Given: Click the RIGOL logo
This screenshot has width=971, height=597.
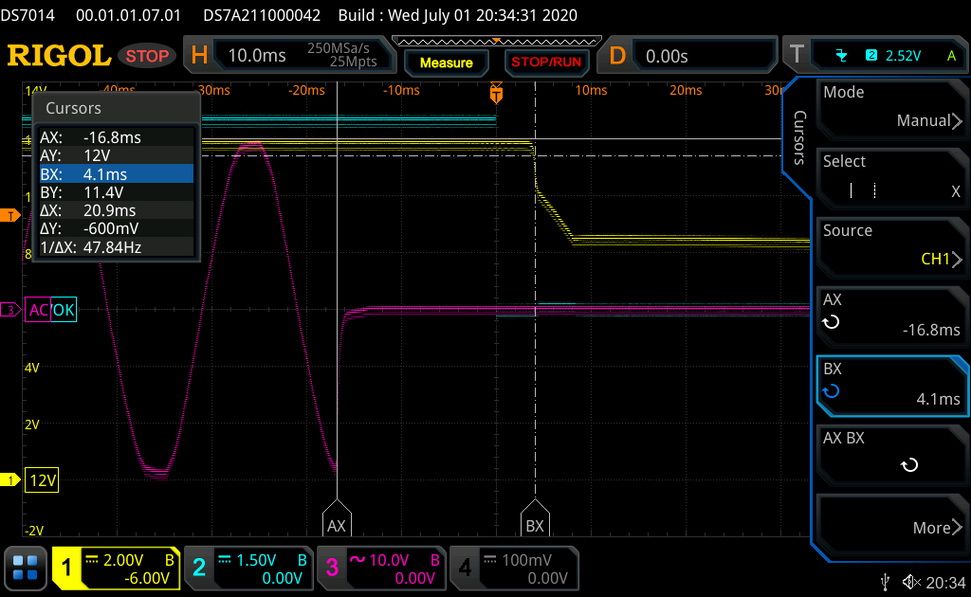Looking at the screenshot, I should coord(59,56).
